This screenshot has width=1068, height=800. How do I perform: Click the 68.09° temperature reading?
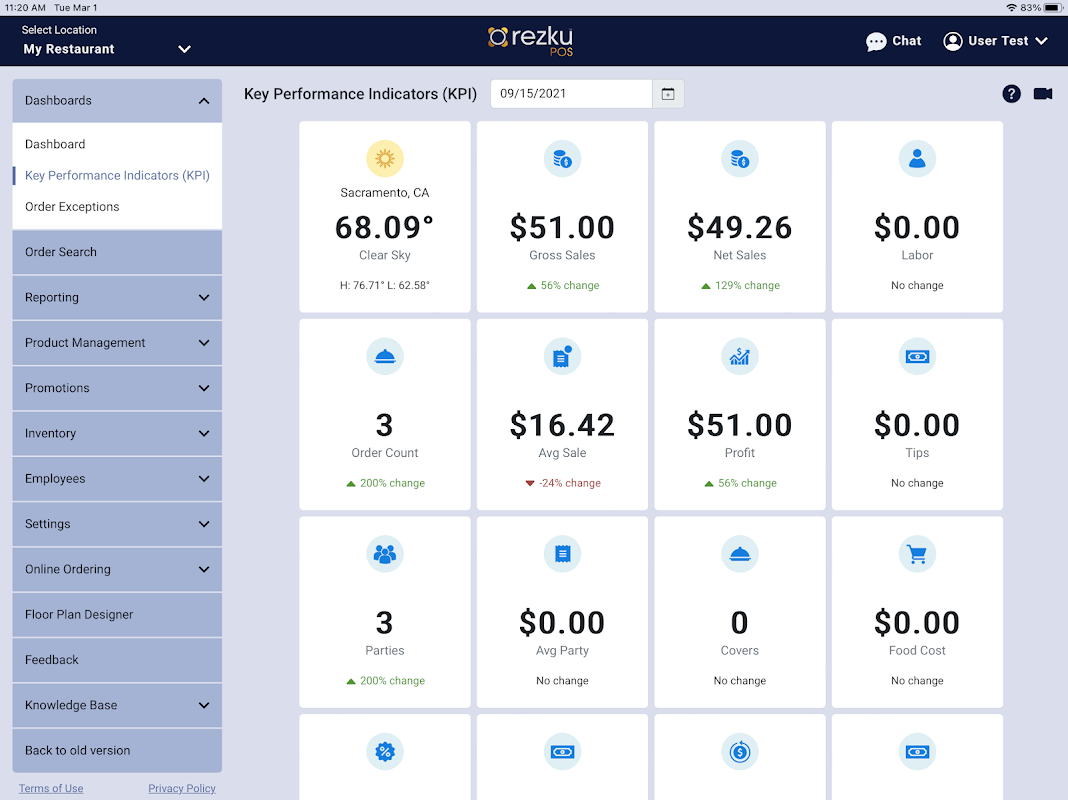[385, 227]
